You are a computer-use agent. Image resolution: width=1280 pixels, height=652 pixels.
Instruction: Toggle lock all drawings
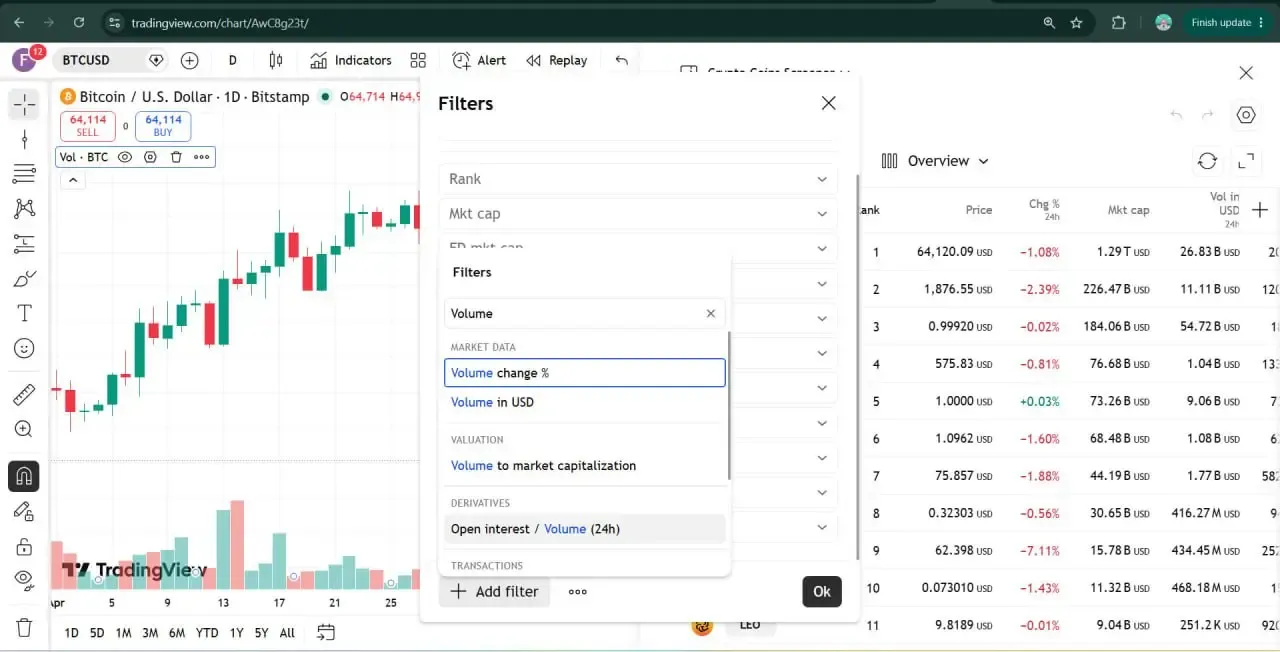coord(24,546)
